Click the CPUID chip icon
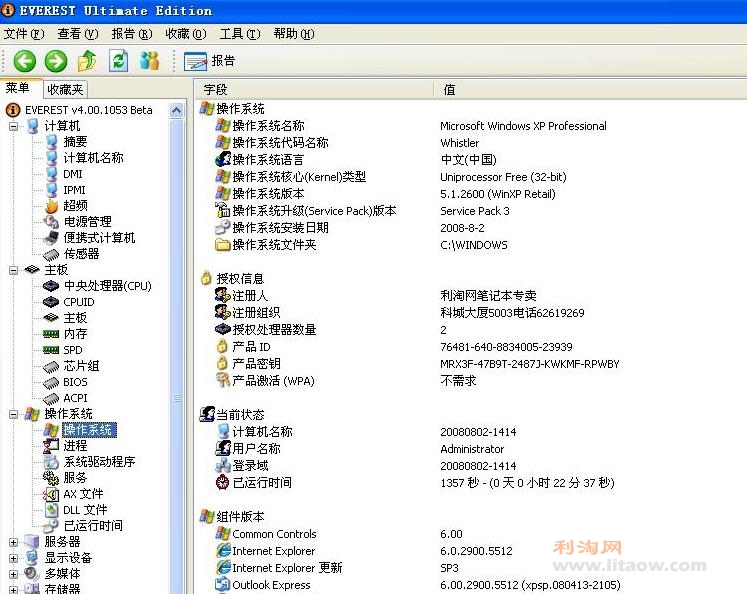This screenshot has height=594, width=747. click(51, 302)
